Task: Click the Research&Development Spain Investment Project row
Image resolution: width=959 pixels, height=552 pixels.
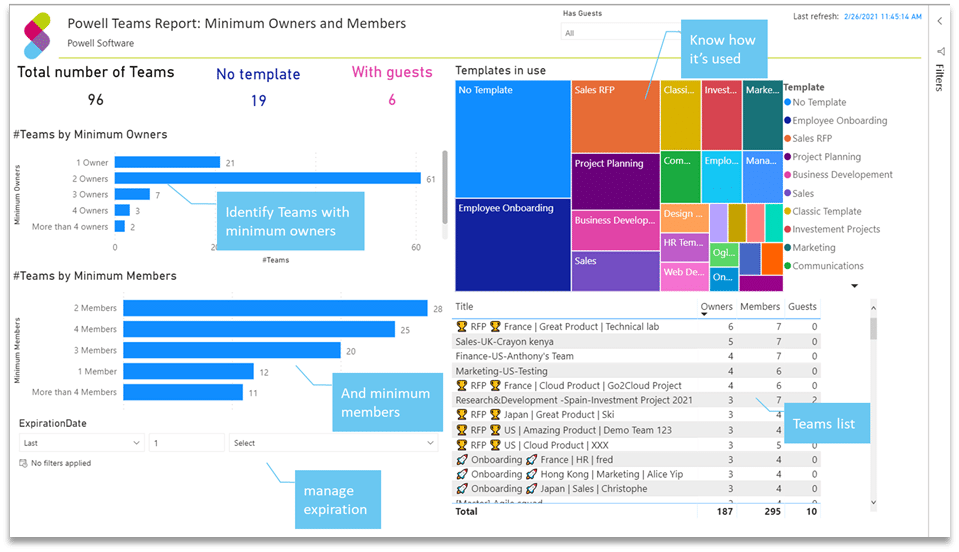Action: coord(636,400)
